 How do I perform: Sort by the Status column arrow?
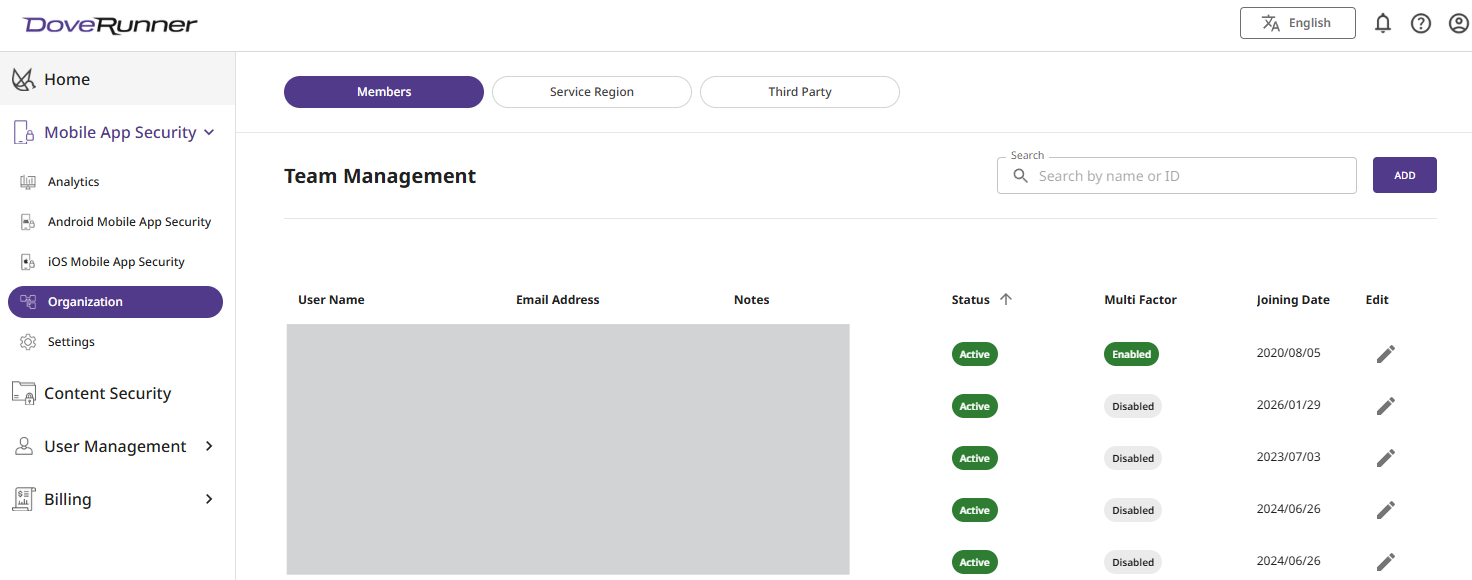coord(1006,300)
